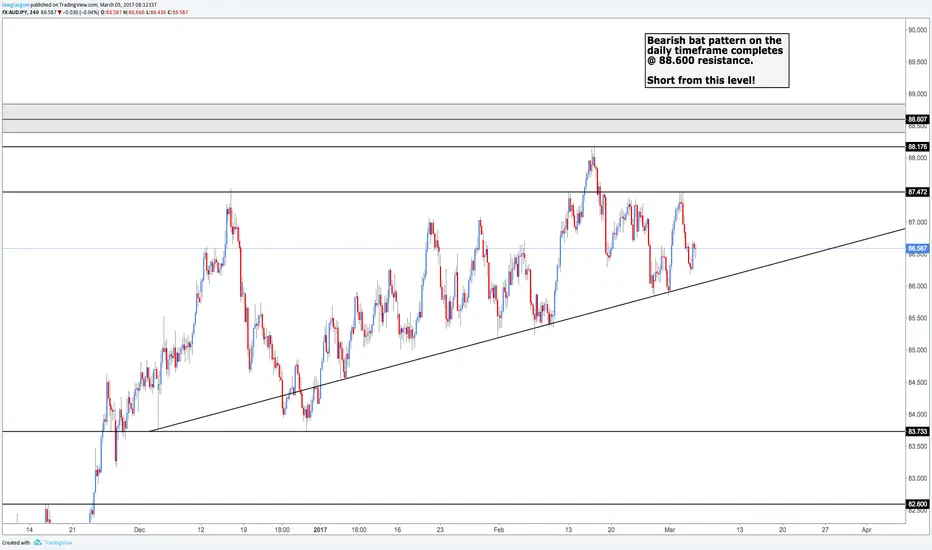This screenshot has height=550, width=932.
Task: Click the 89.000 price axis value
Action: coord(918,94)
